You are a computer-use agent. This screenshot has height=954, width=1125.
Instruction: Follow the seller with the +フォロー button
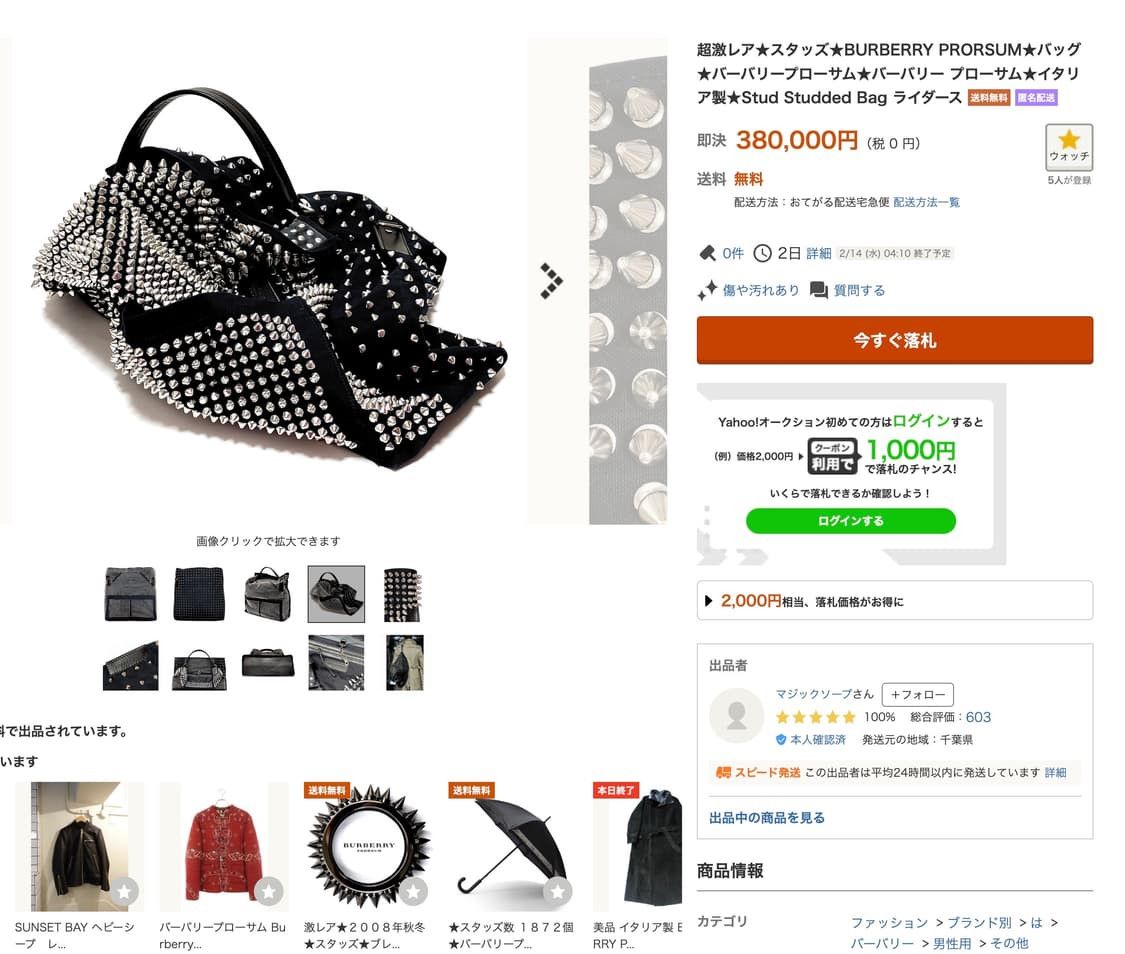[x=918, y=694]
